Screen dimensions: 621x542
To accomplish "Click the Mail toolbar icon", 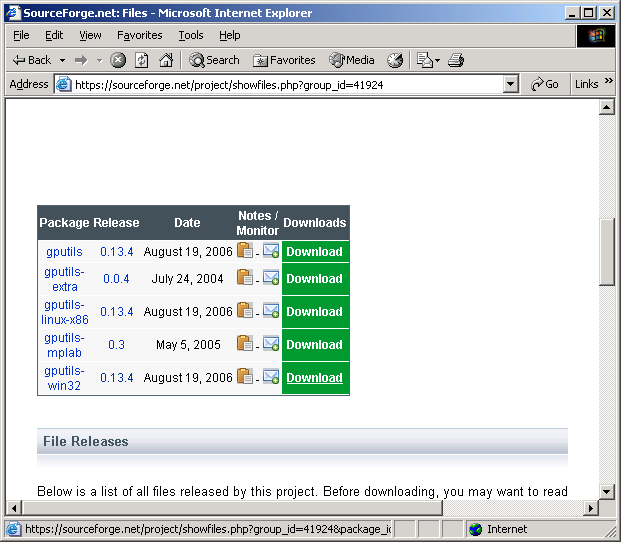I will pos(425,60).
